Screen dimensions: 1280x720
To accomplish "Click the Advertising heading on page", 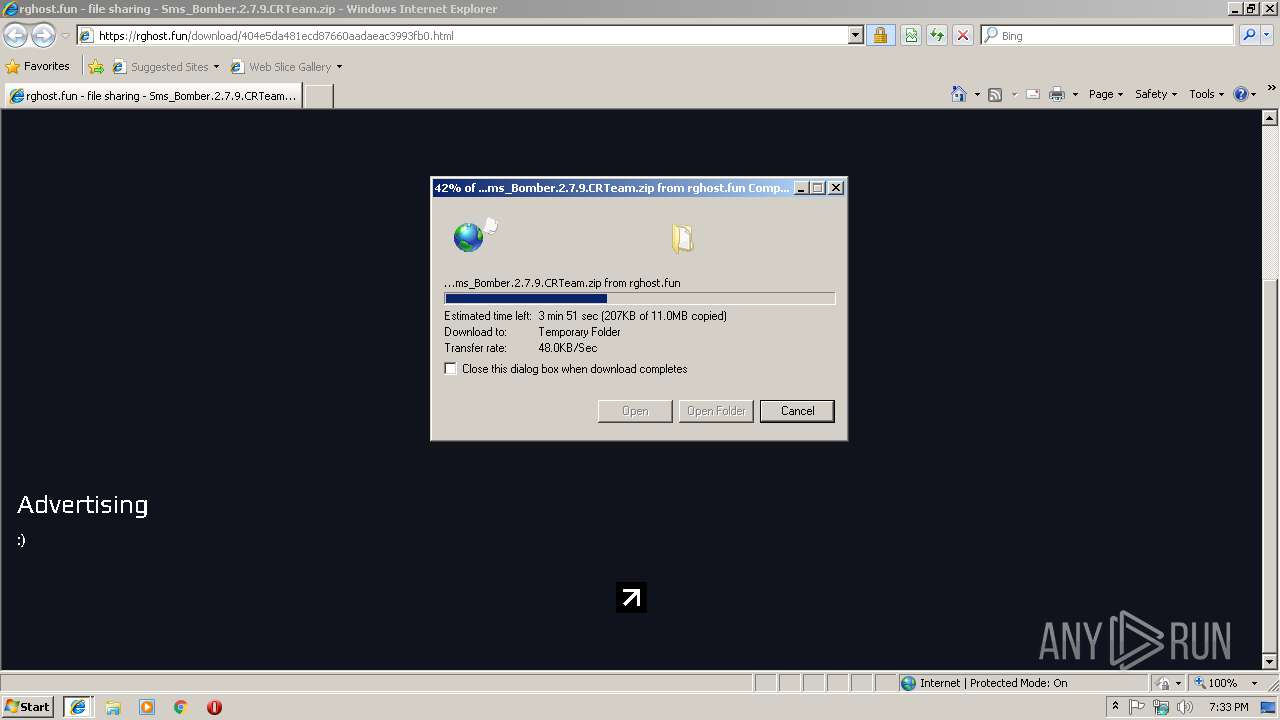I will [x=82, y=504].
